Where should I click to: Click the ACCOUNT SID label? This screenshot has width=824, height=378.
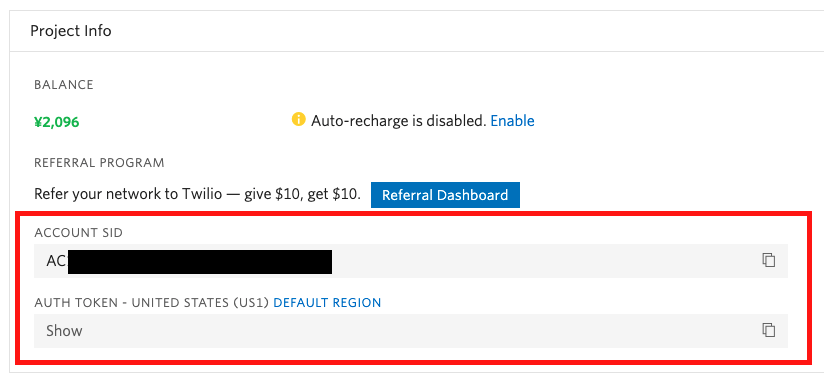(x=78, y=233)
